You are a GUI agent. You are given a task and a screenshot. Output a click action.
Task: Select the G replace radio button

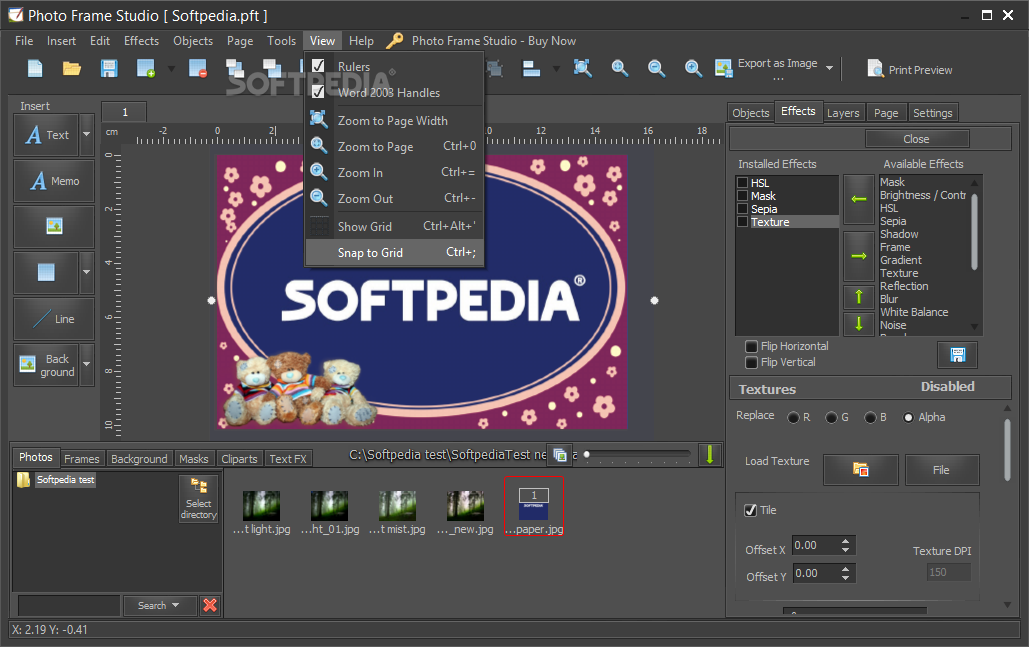[831, 417]
